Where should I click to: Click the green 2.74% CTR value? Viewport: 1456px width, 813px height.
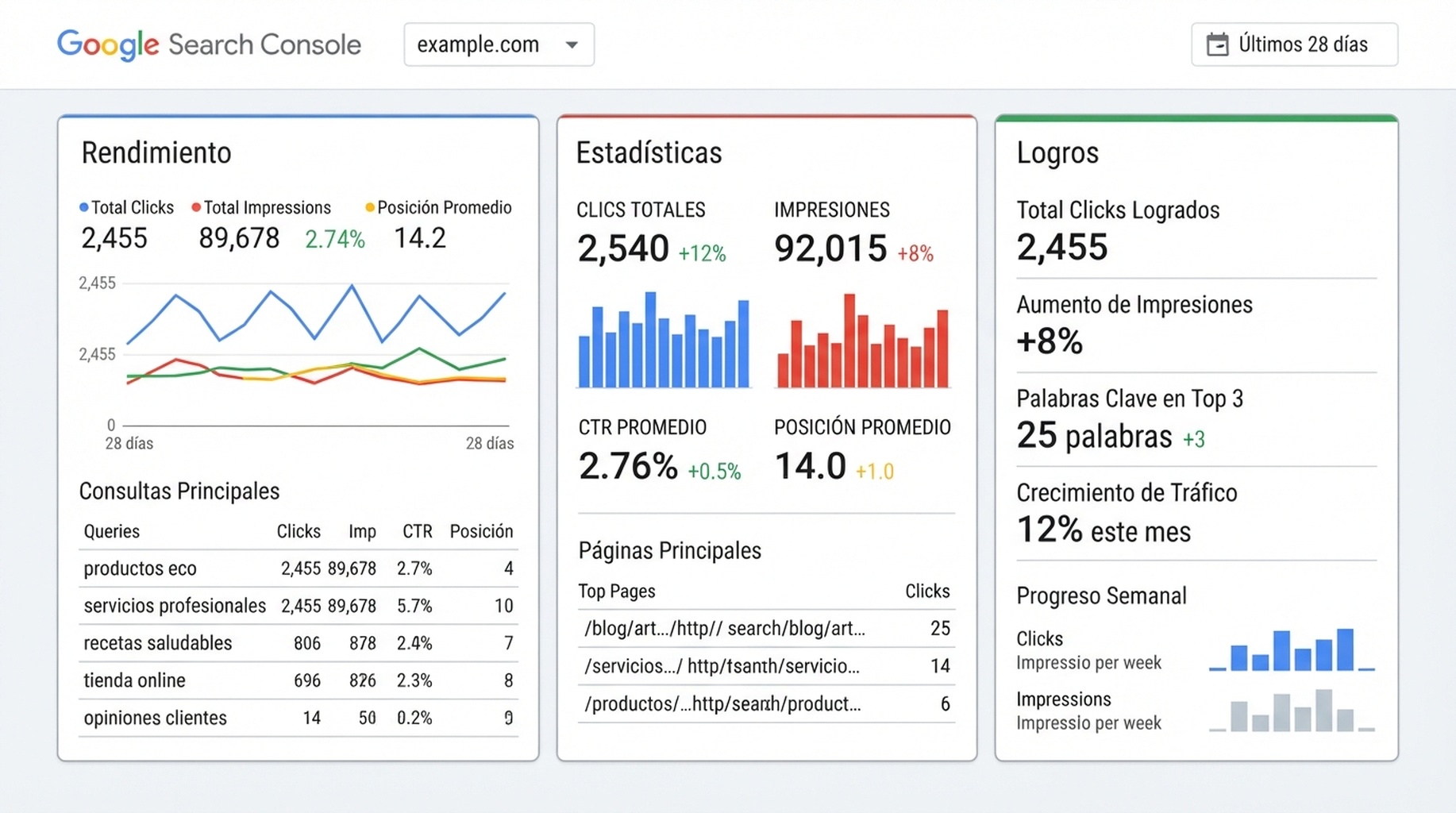(334, 239)
